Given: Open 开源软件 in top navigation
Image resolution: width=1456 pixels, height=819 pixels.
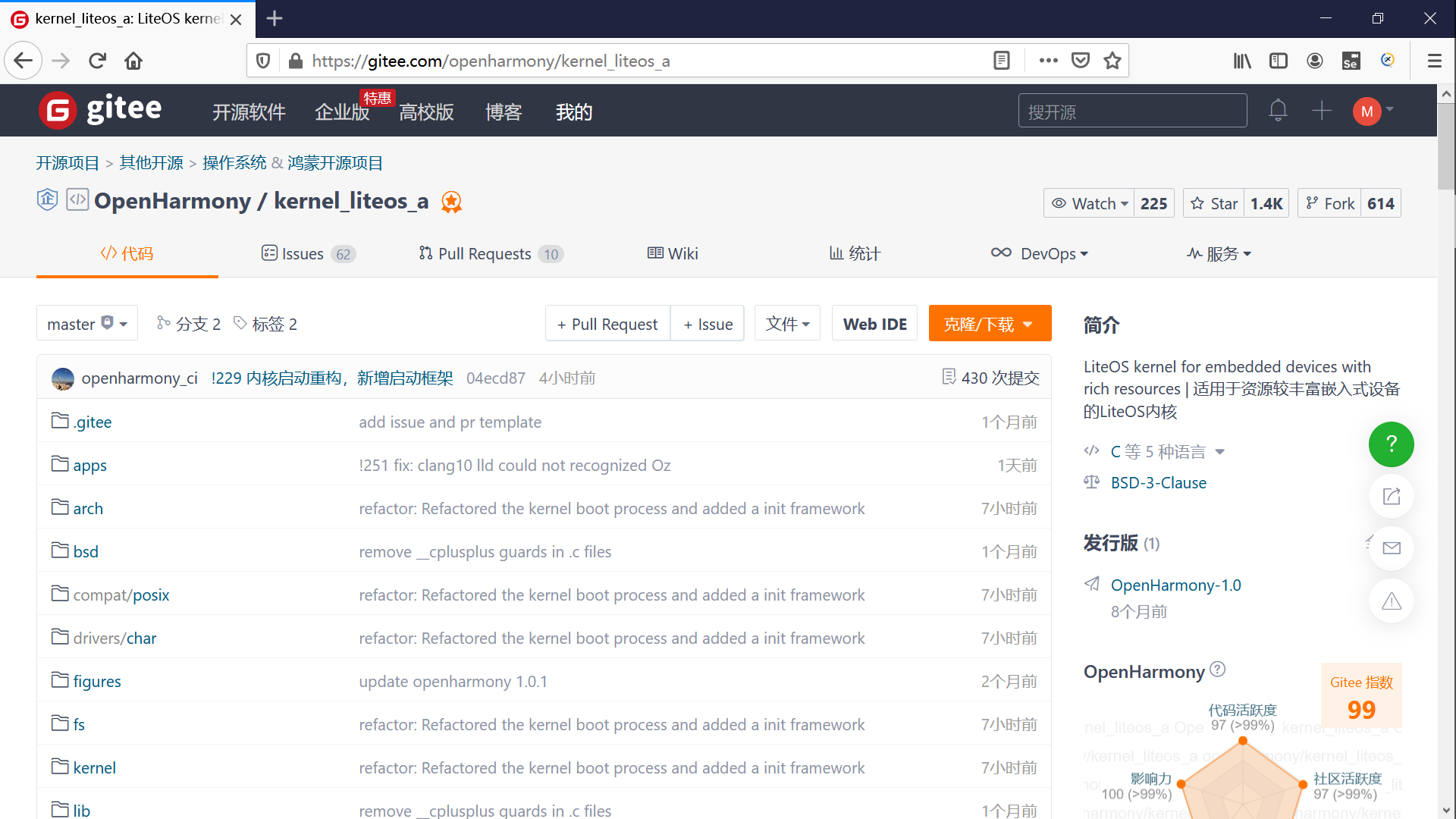Looking at the screenshot, I should tap(249, 112).
